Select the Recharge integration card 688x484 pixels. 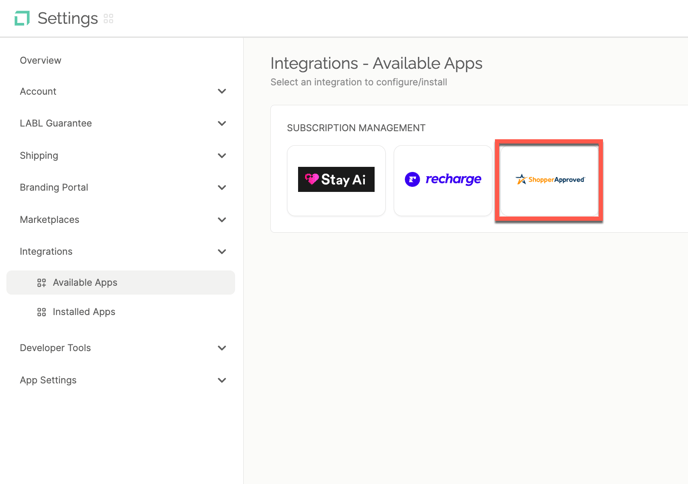(x=443, y=180)
